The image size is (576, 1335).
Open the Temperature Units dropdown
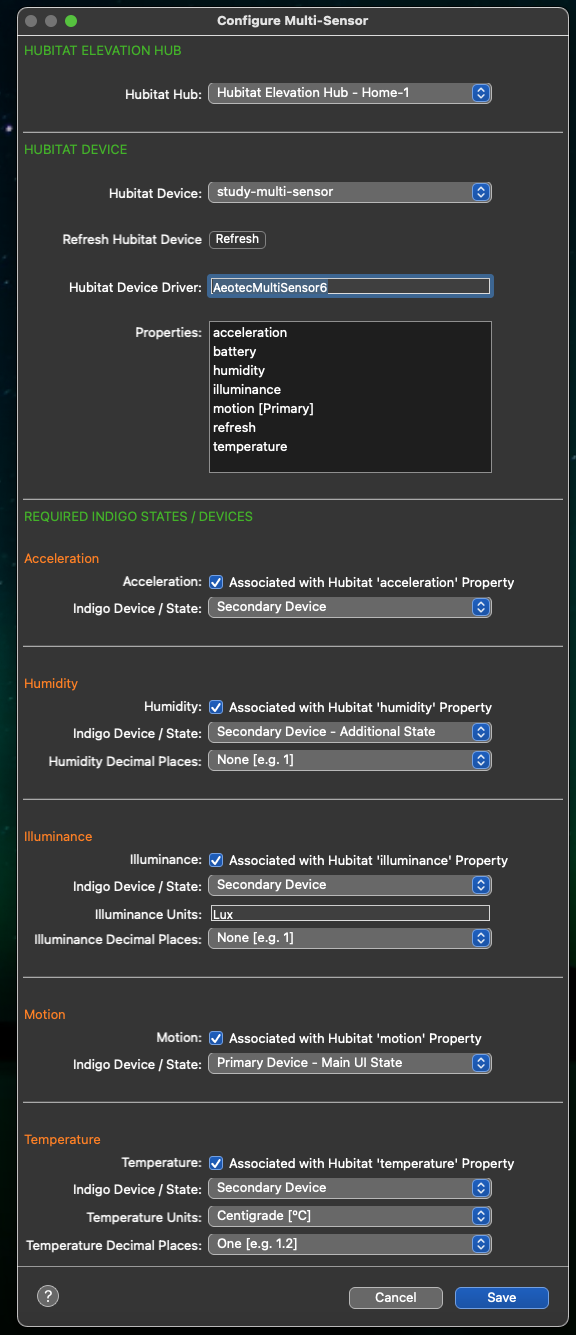coord(350,1216)
